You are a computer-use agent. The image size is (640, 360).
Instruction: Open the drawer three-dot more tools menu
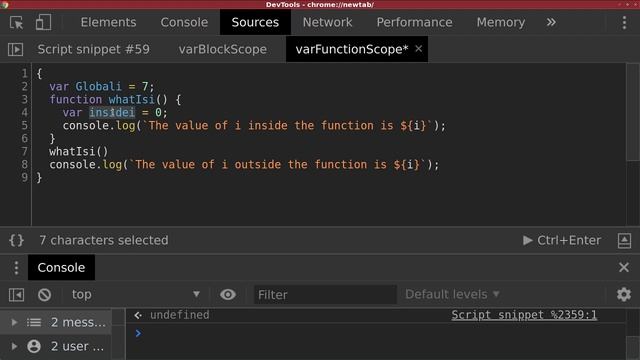[16, 268]
